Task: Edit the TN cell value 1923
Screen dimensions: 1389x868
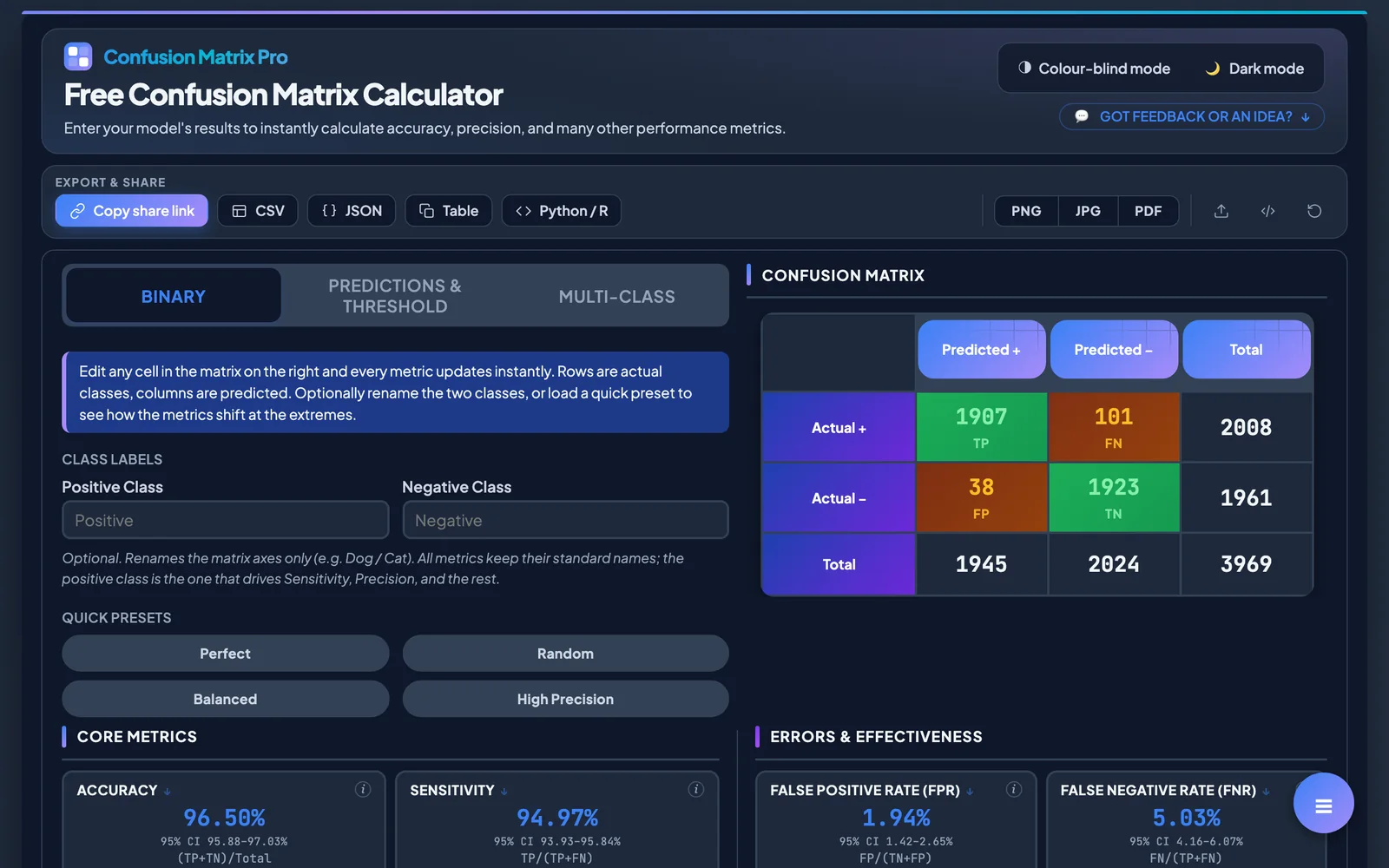Action: click(1114, 488)
